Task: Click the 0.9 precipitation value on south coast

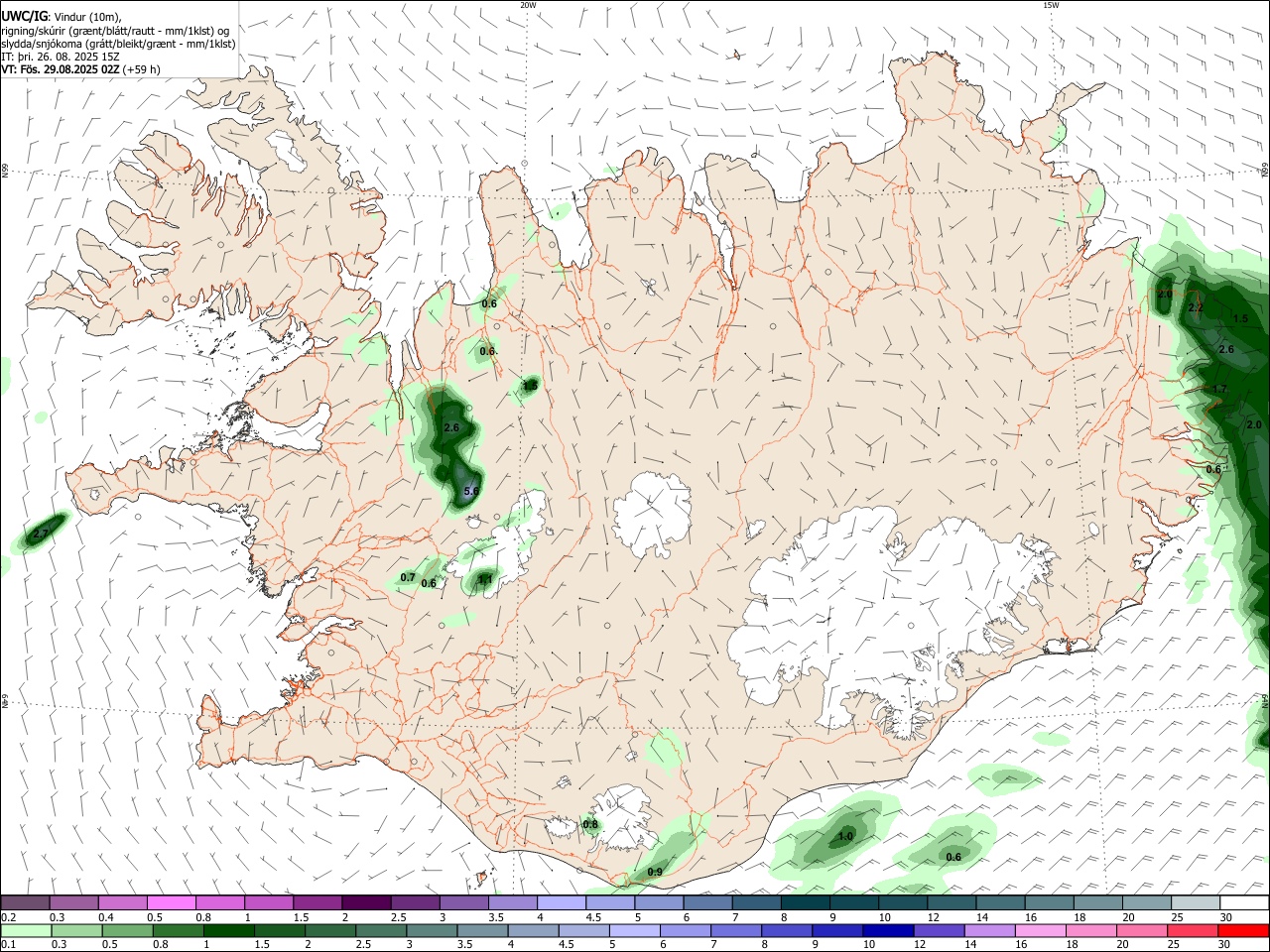Action: (x=655, y=872)
